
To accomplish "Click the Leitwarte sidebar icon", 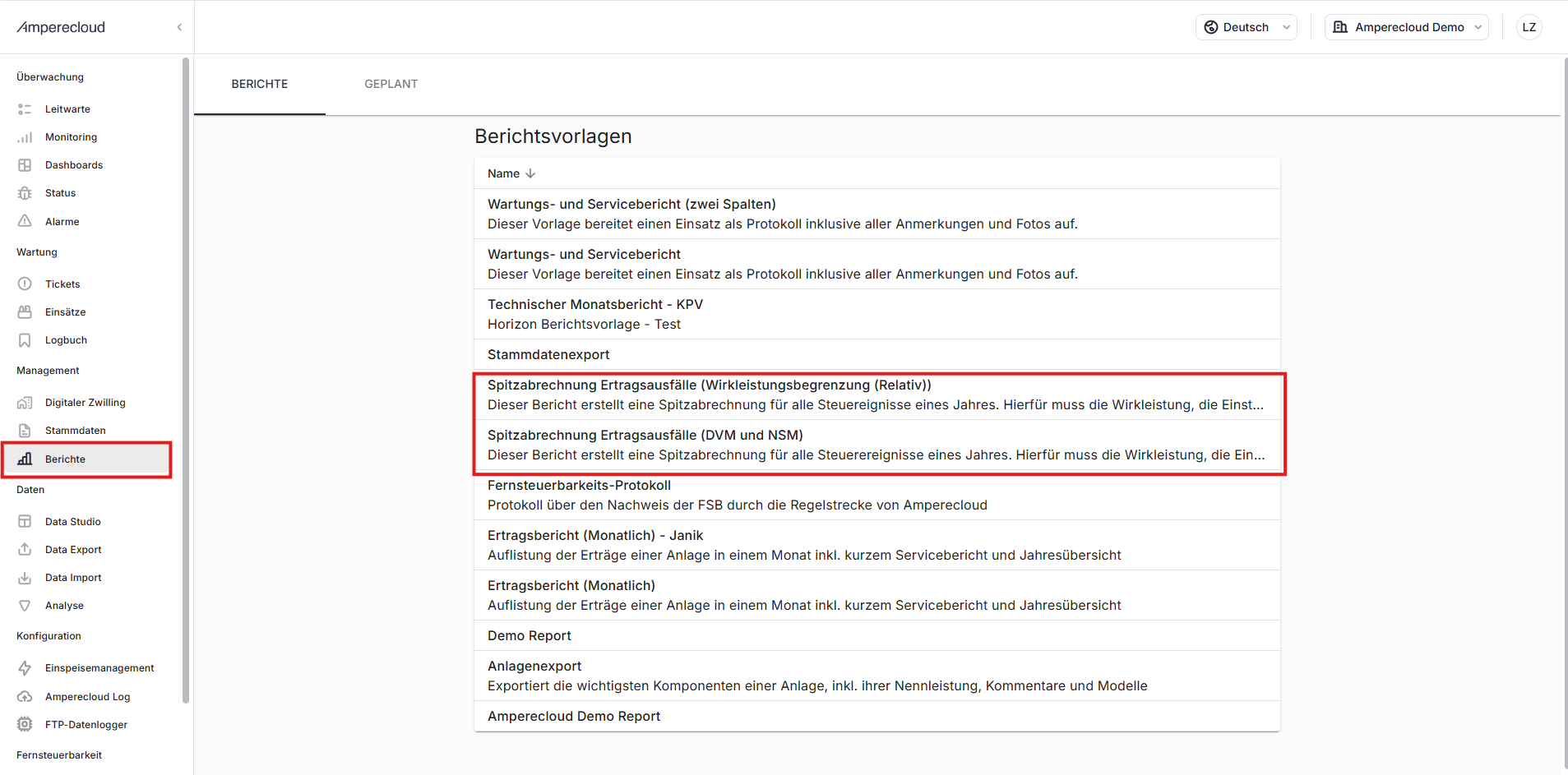I will 25,109.
